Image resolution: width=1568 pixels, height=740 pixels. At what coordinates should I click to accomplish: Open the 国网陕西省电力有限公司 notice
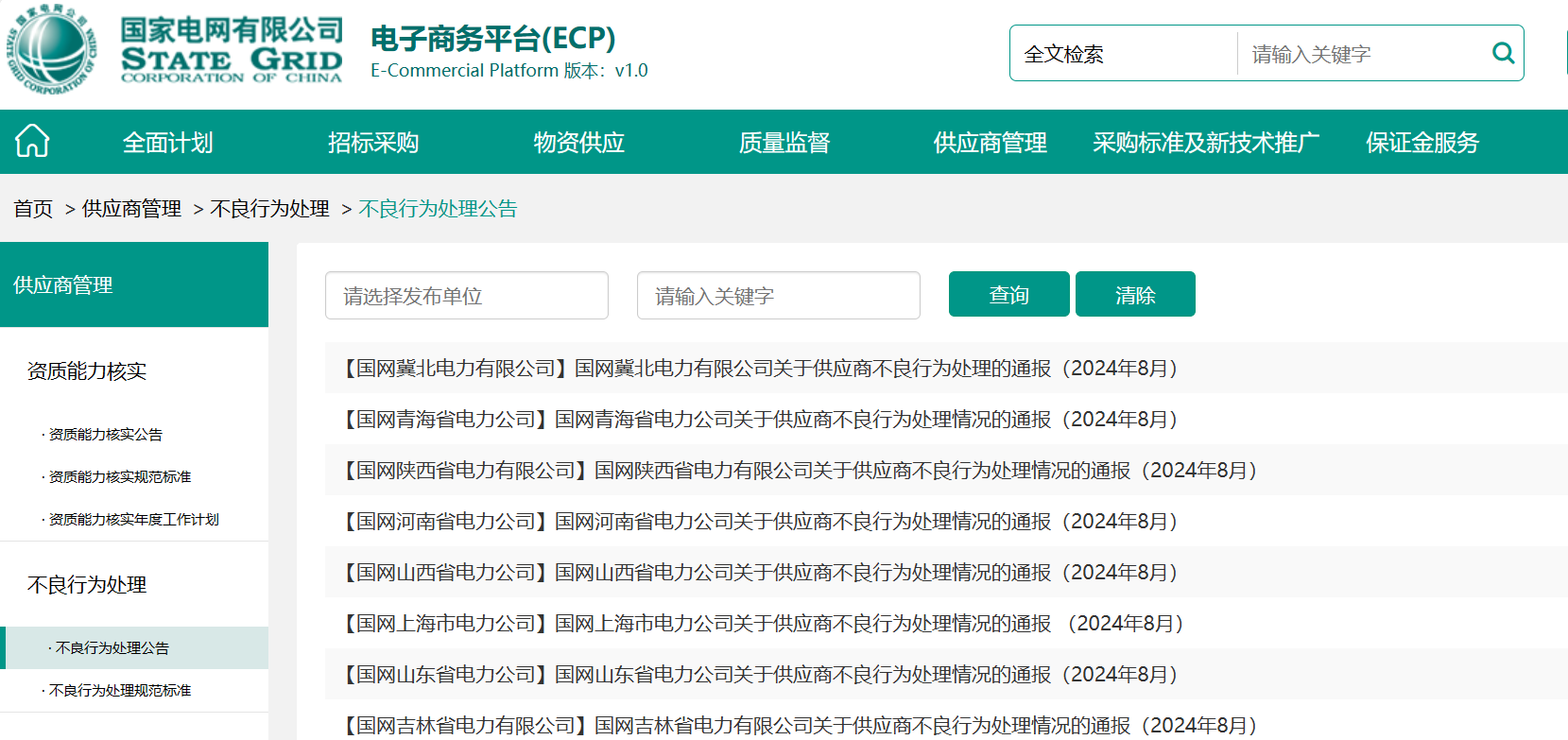pos(799,471)
